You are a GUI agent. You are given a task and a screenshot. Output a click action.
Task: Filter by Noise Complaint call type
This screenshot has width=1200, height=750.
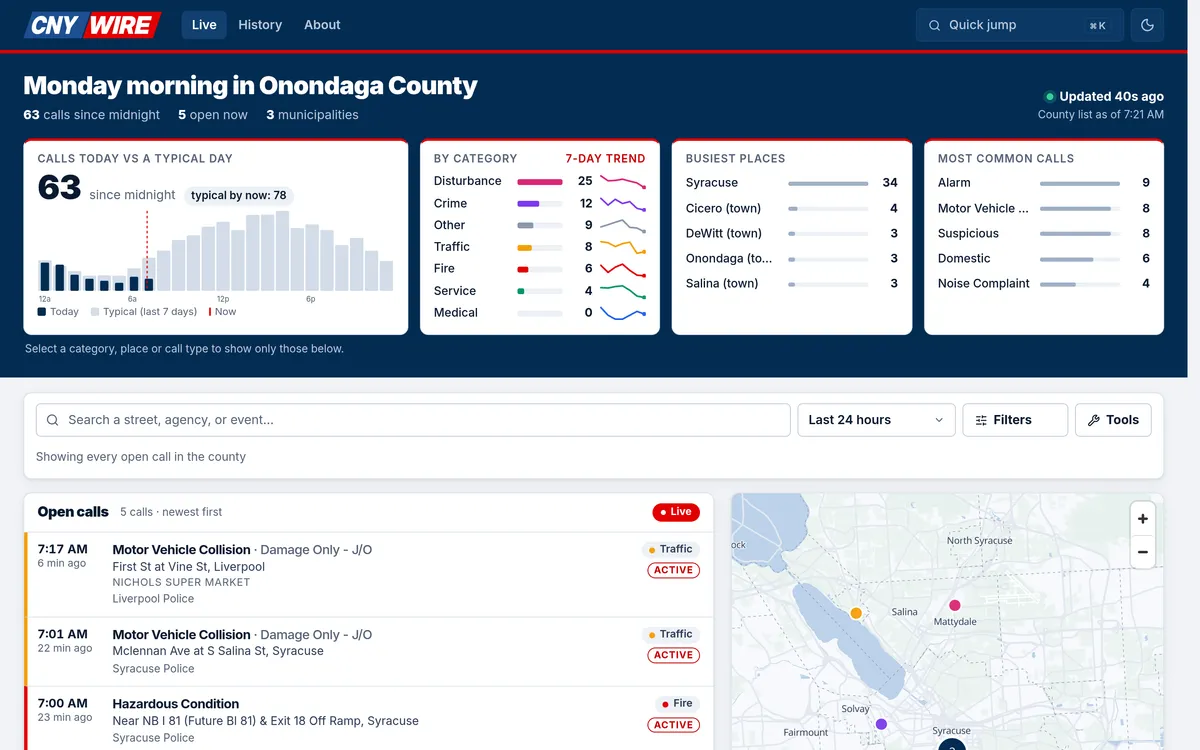1044,283
